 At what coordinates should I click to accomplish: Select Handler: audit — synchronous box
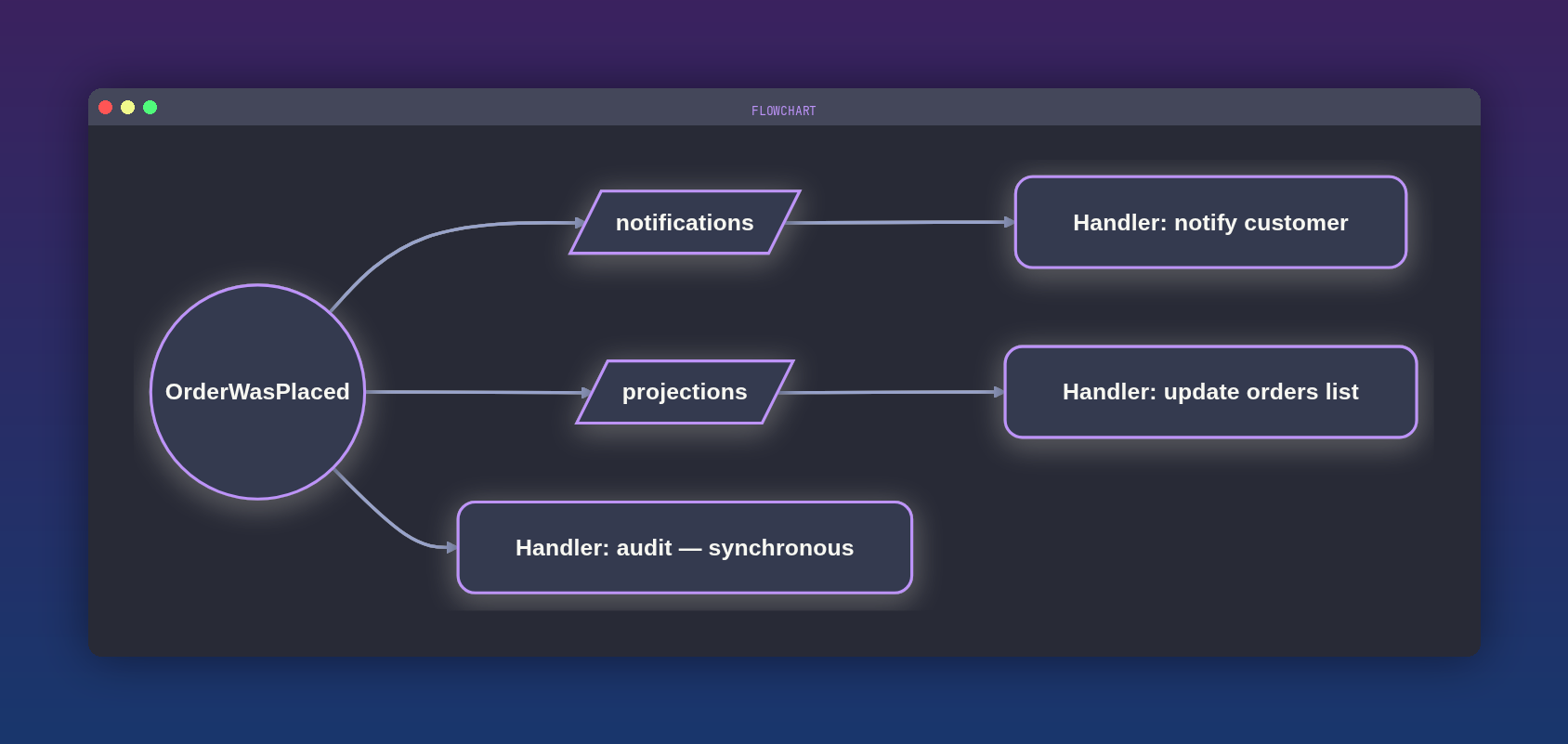(685, 547)
